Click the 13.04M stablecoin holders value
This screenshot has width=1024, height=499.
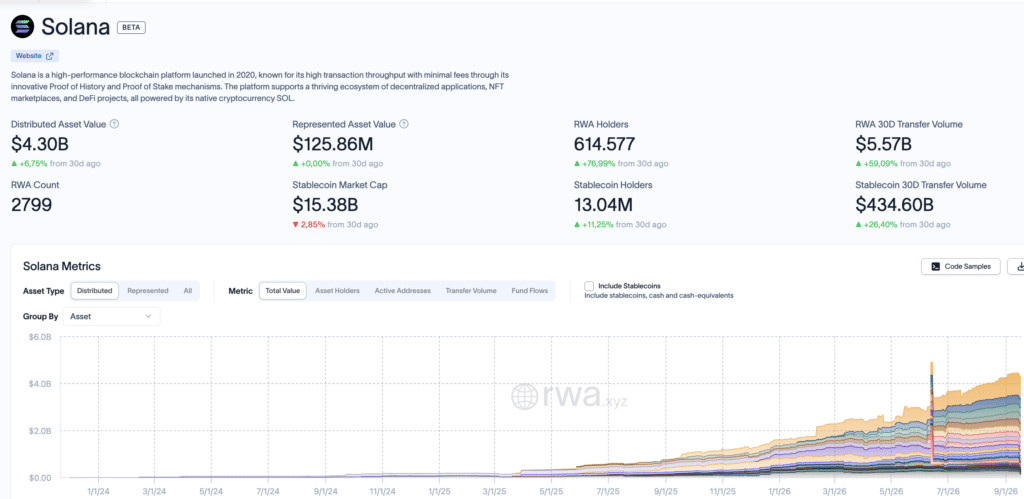coord(603,204)
